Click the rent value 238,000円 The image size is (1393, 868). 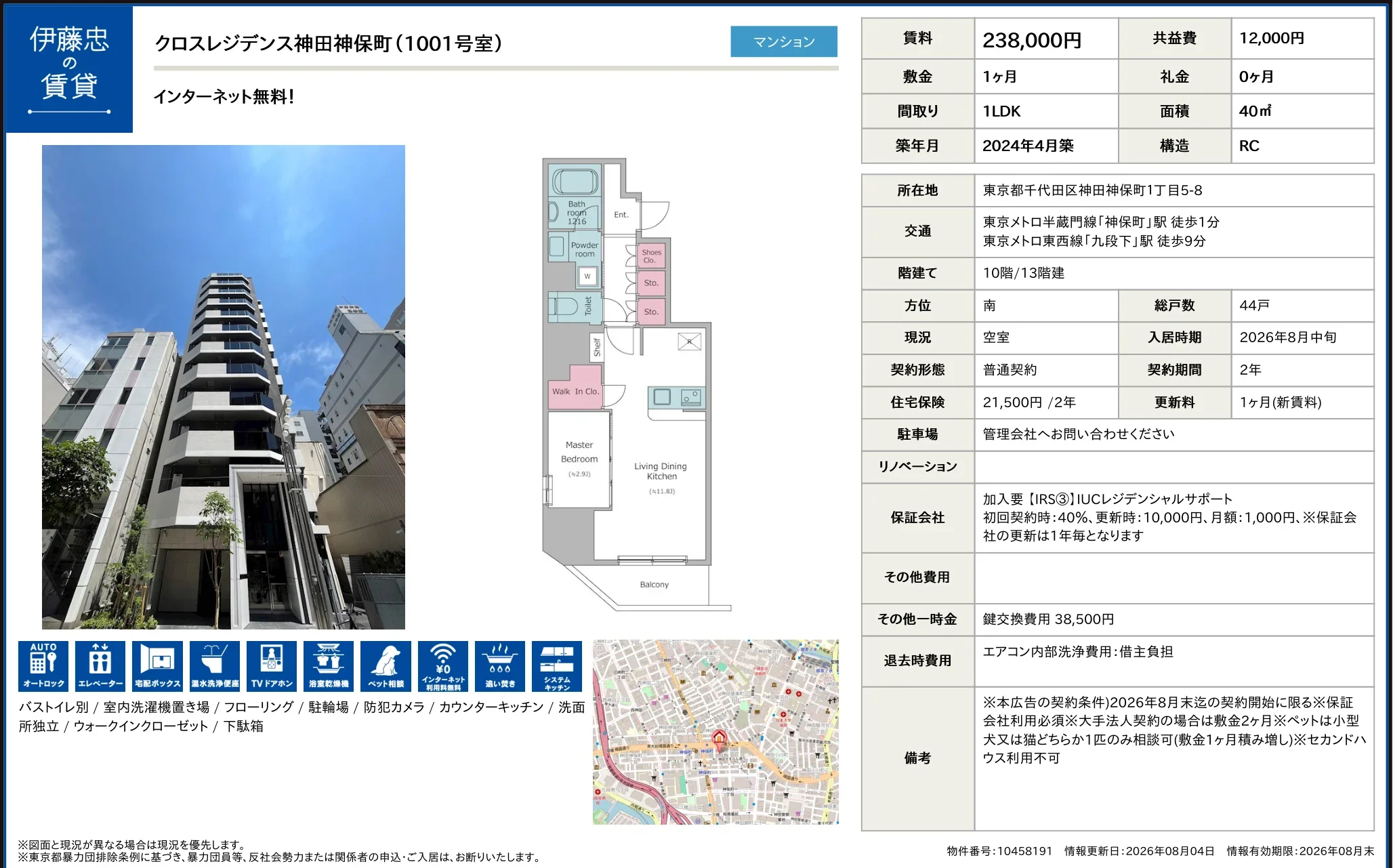coord(1032,40)
